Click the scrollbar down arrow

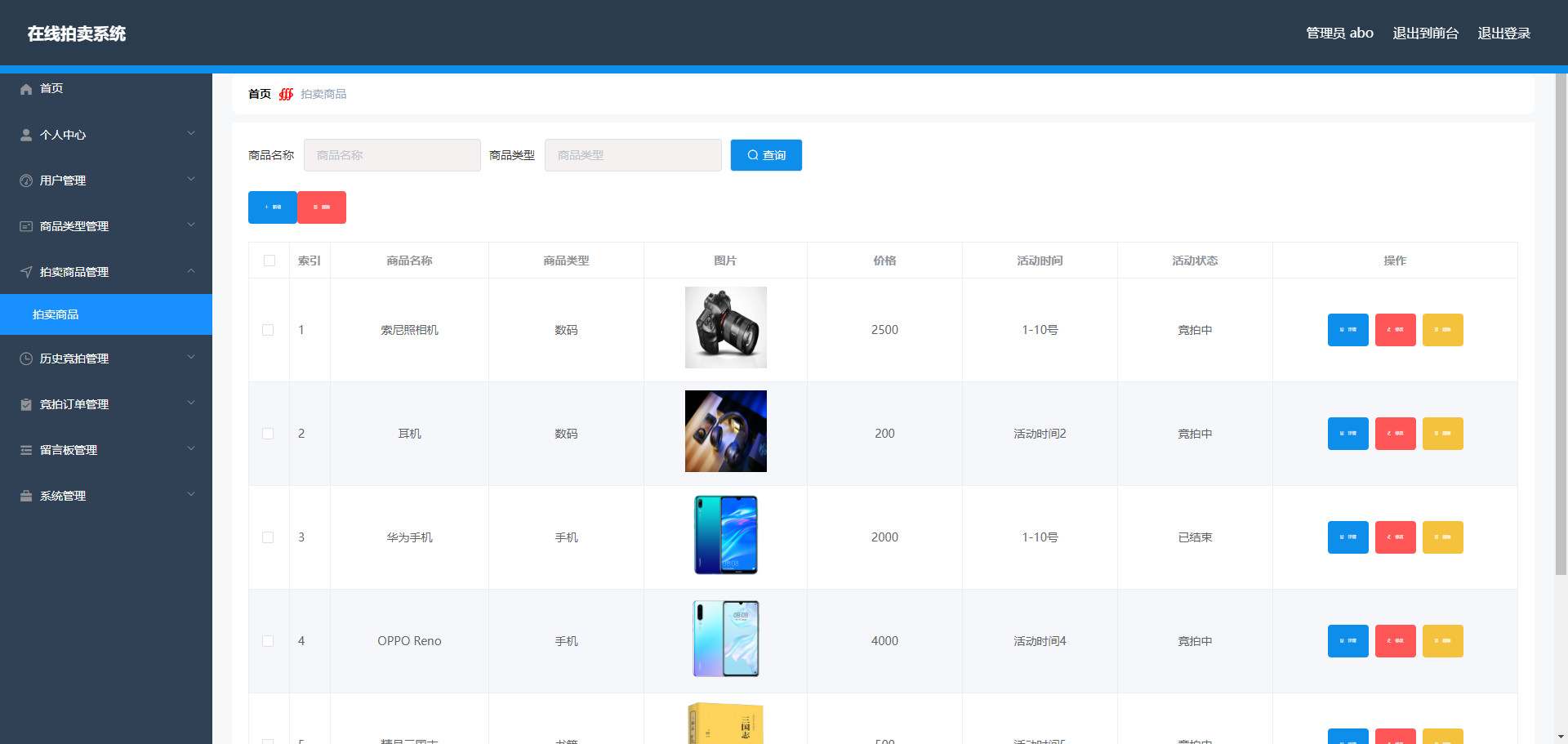pos(1561,737)
